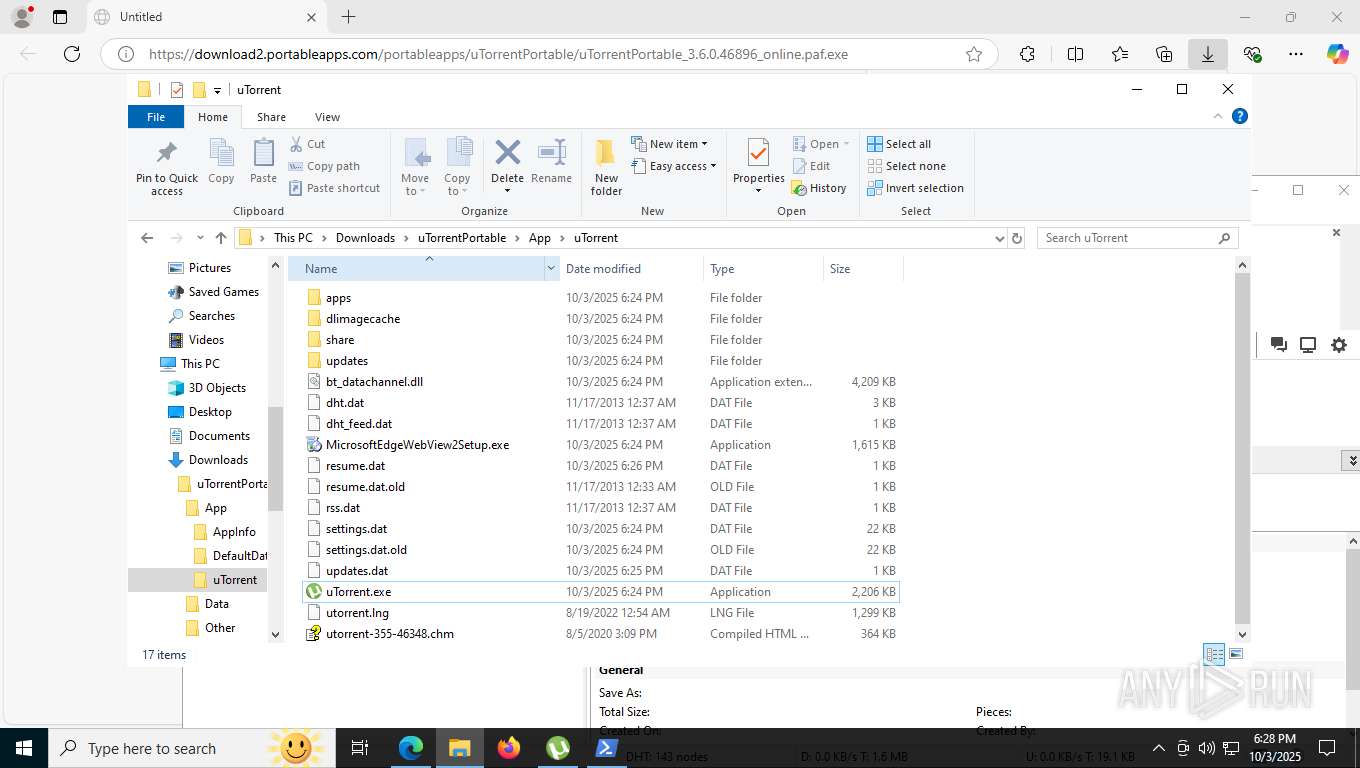Image resolution: width=1360 pixels, height=768 pixels.
Task: Open address bar history dropdown
Action: pos(999,238)
